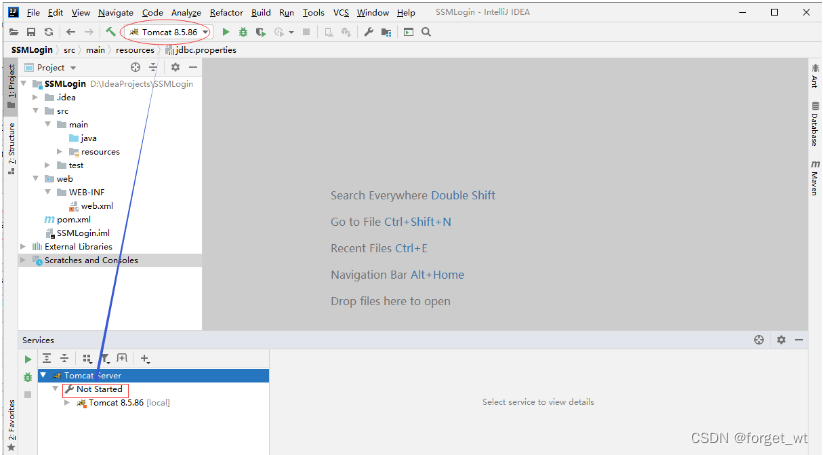Open the File menu

point(33,13)
